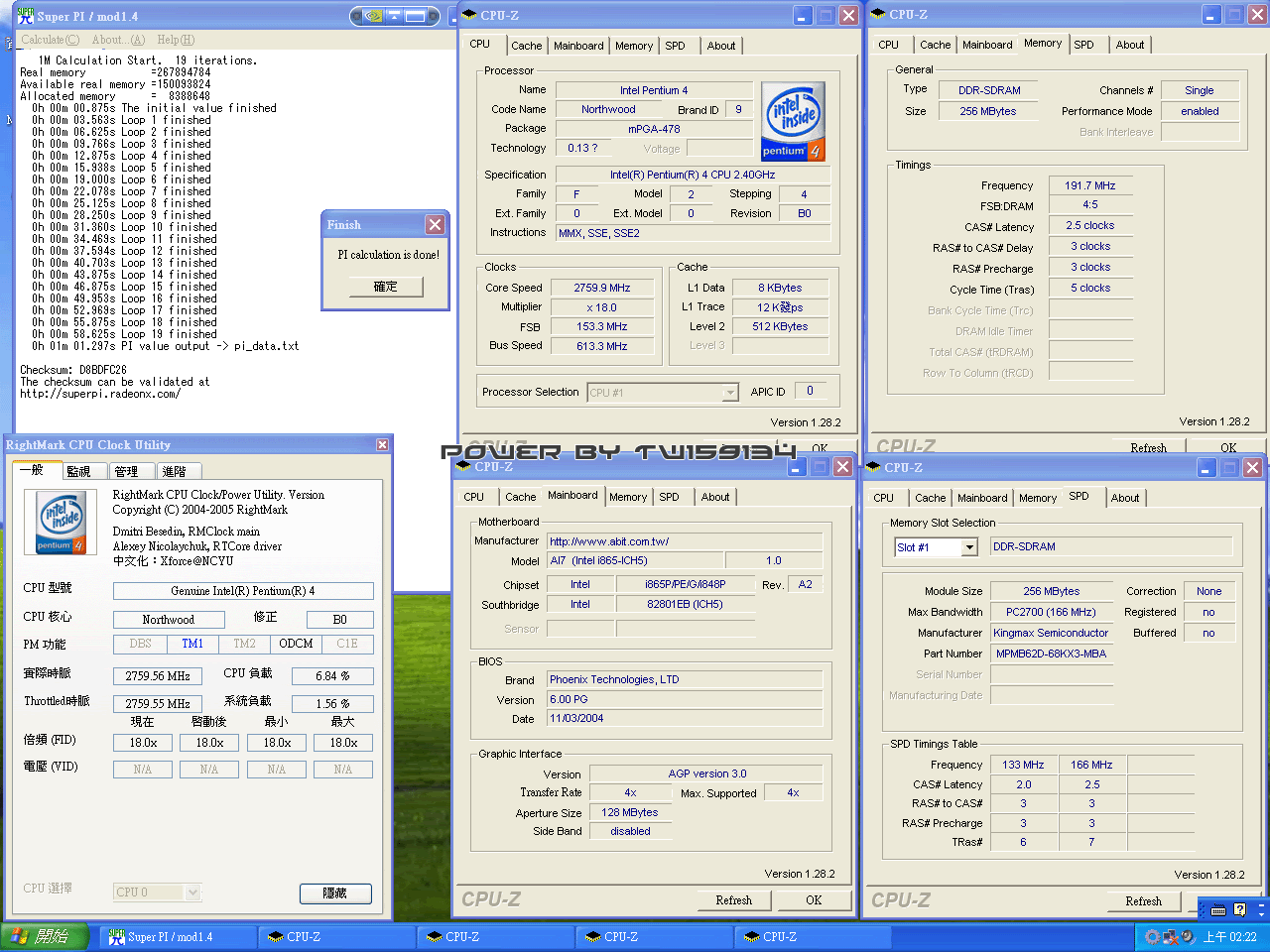The image size is (1270, 952).
Task: Open Mainboard tab in CPU-Z window showing memory timings
Action: click(x=987, y=45)
